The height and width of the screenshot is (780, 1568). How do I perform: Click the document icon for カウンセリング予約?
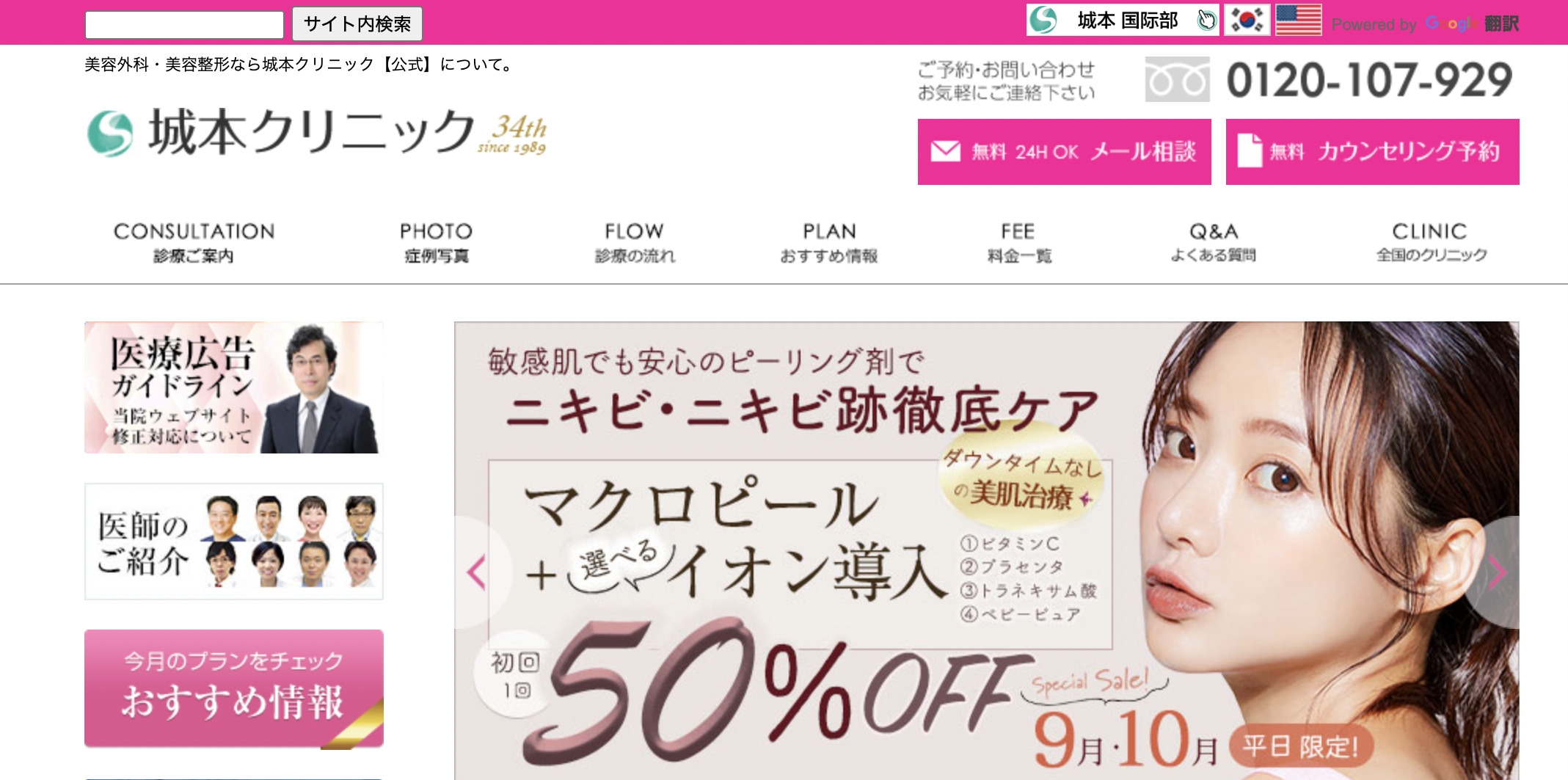1250,150
